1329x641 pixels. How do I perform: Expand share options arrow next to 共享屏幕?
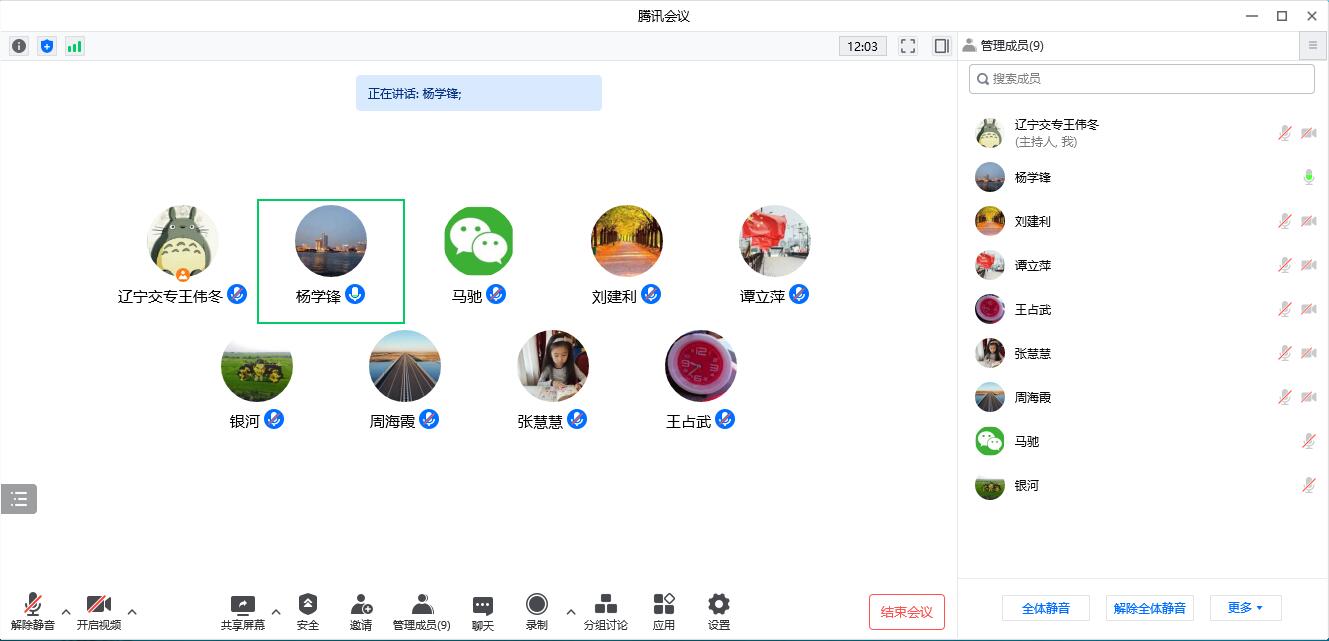tap(276, 612)
